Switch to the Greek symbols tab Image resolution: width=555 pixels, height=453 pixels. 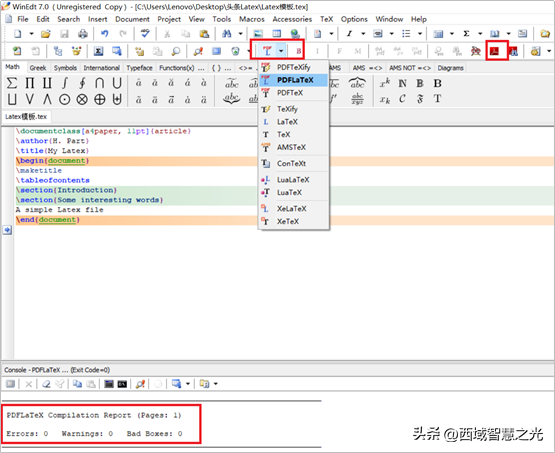coord(38,68)
